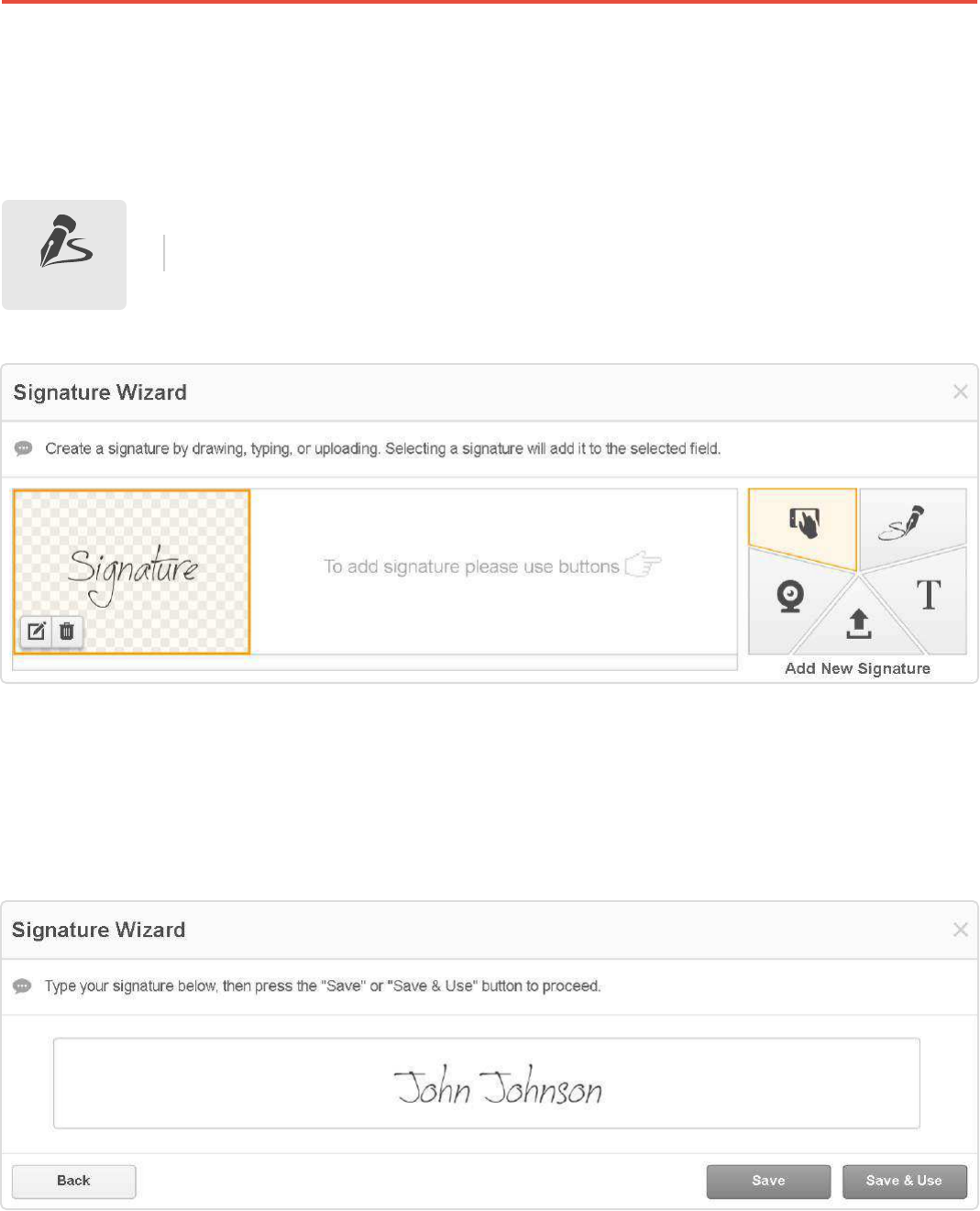Click the speech bubble icon beside 'Create a signature'
This screenshot has height=1211, width=980.
coord(24,448)
